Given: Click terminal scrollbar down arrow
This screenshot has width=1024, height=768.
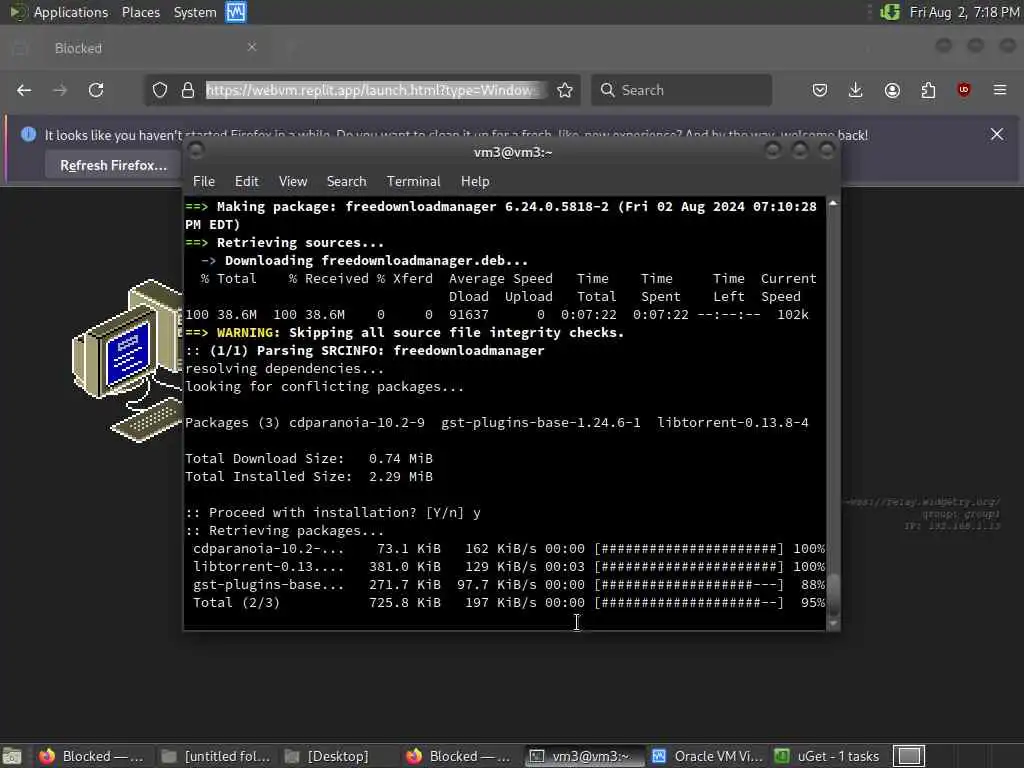Looking at the screenshot, I should 833,623.
